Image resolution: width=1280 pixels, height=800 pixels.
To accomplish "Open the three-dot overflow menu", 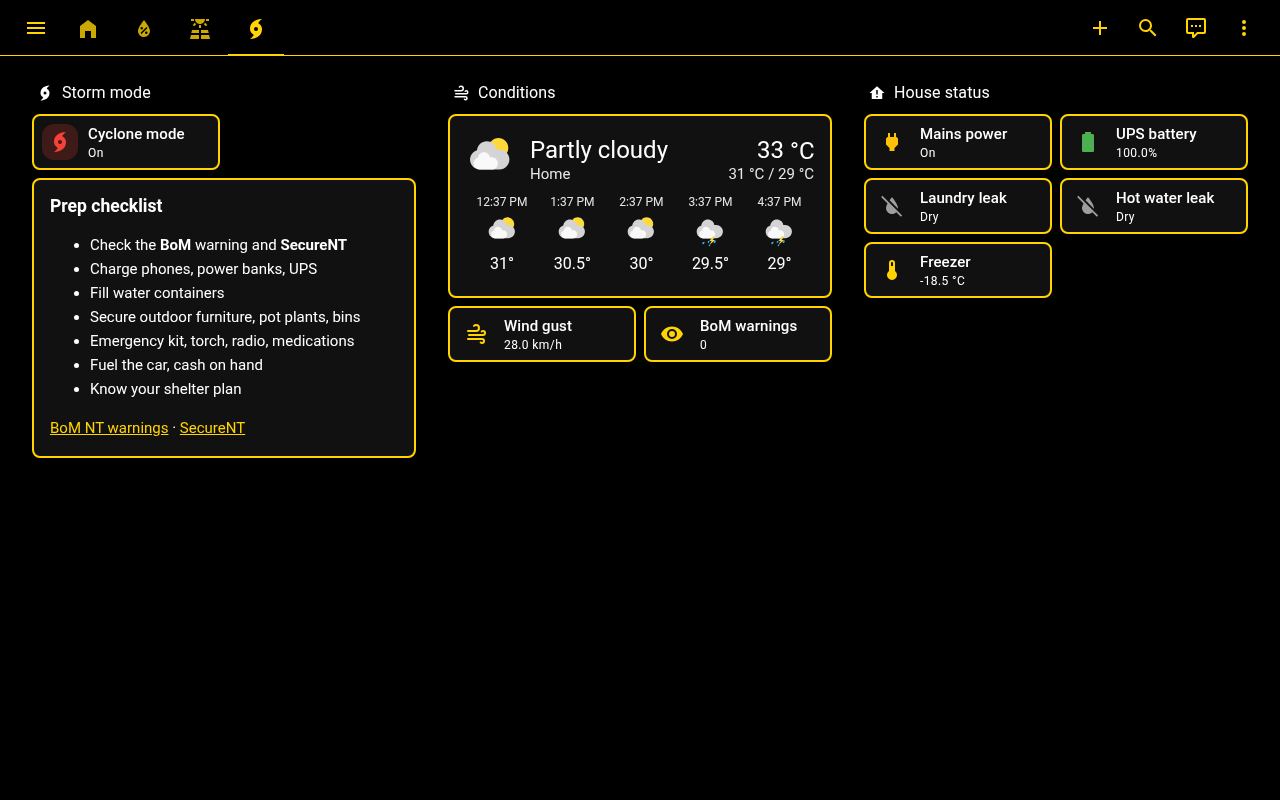I will click(1244, 28).
